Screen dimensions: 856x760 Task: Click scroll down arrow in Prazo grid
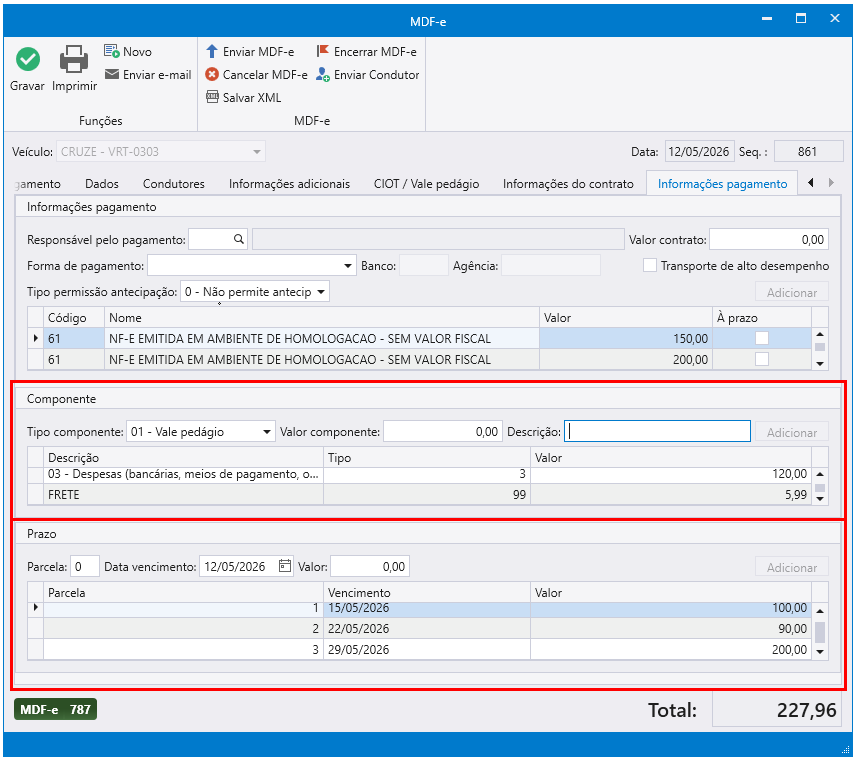tap(819, 652)
